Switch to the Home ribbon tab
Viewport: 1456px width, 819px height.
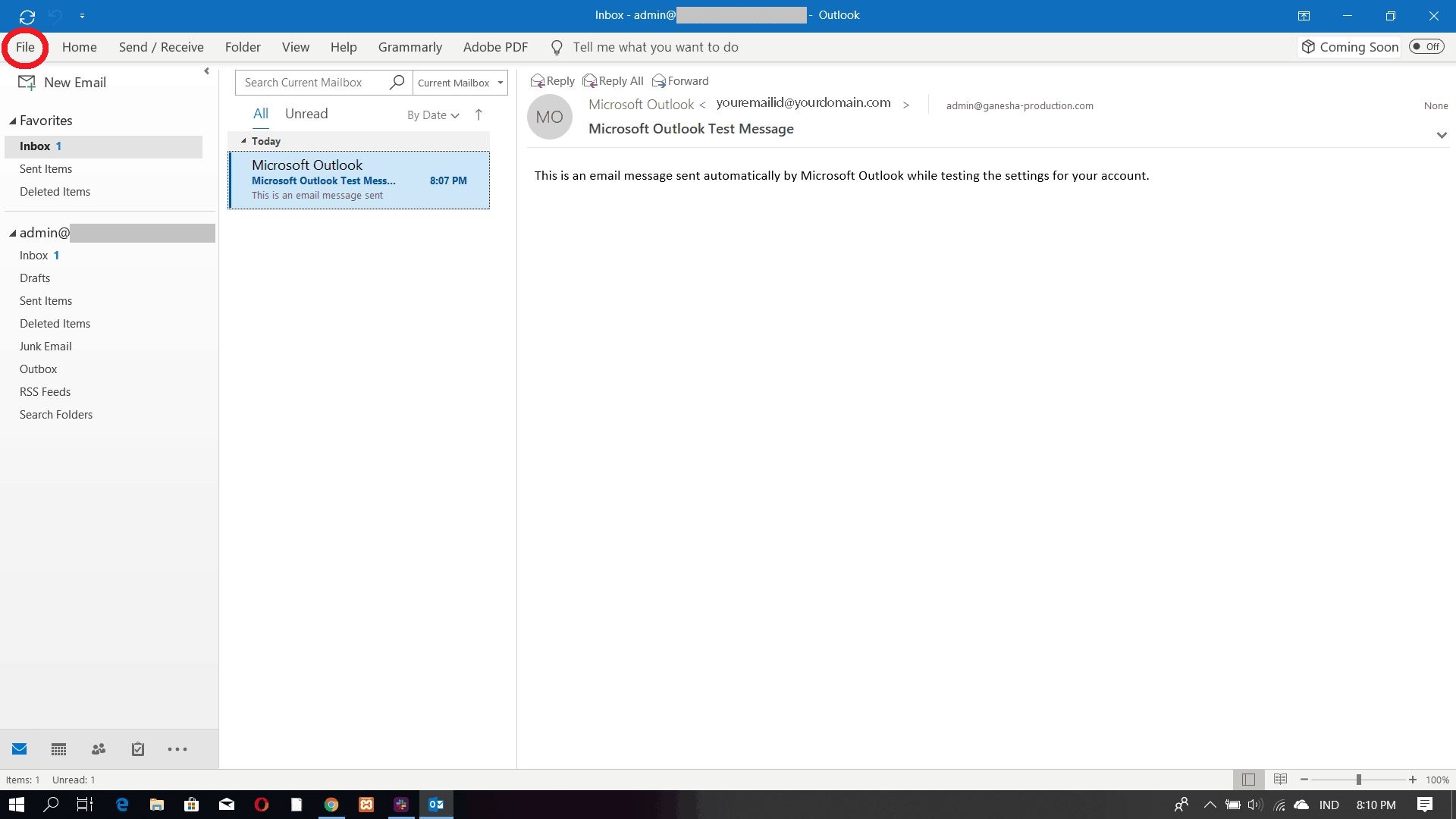(80, 47)
